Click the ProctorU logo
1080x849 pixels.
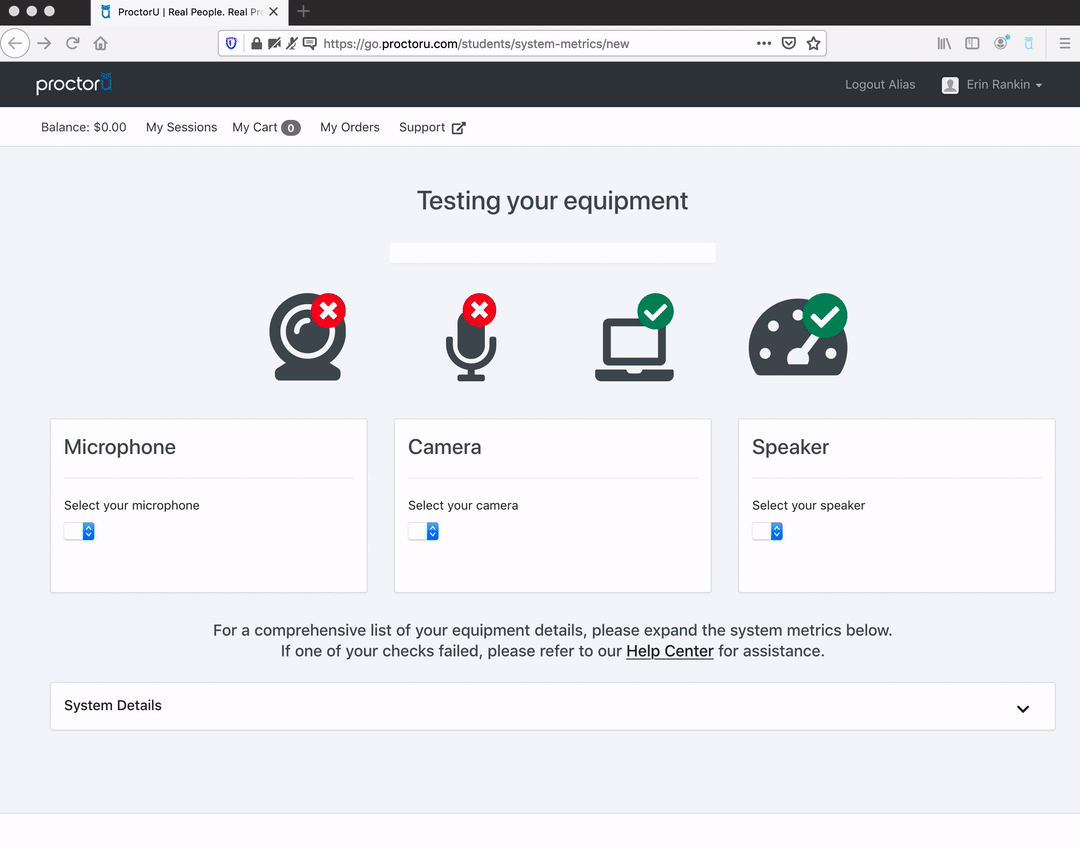click(x=74, y=84)
